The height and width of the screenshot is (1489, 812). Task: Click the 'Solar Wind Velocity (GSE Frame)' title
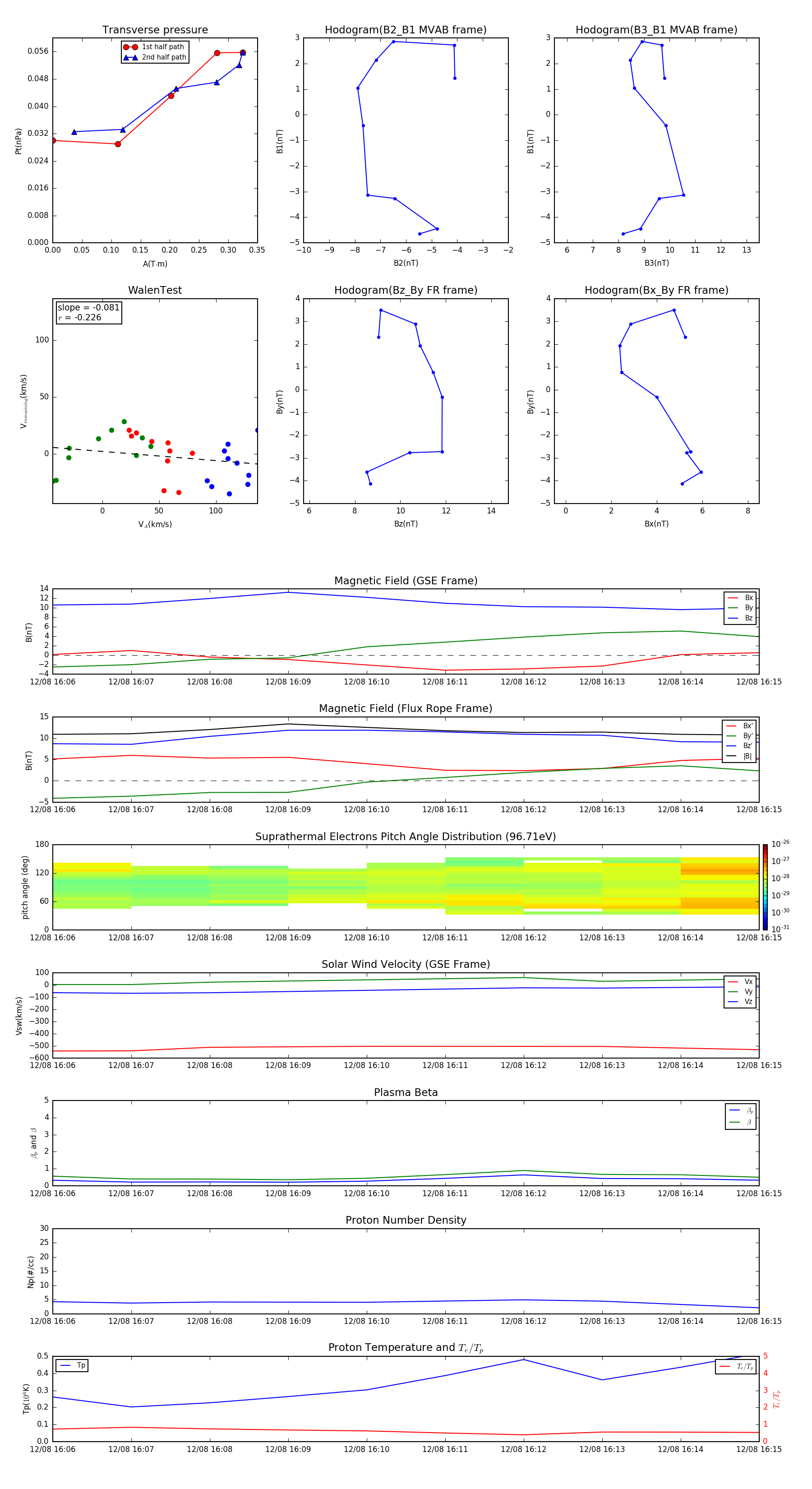(x=406, y=965)
